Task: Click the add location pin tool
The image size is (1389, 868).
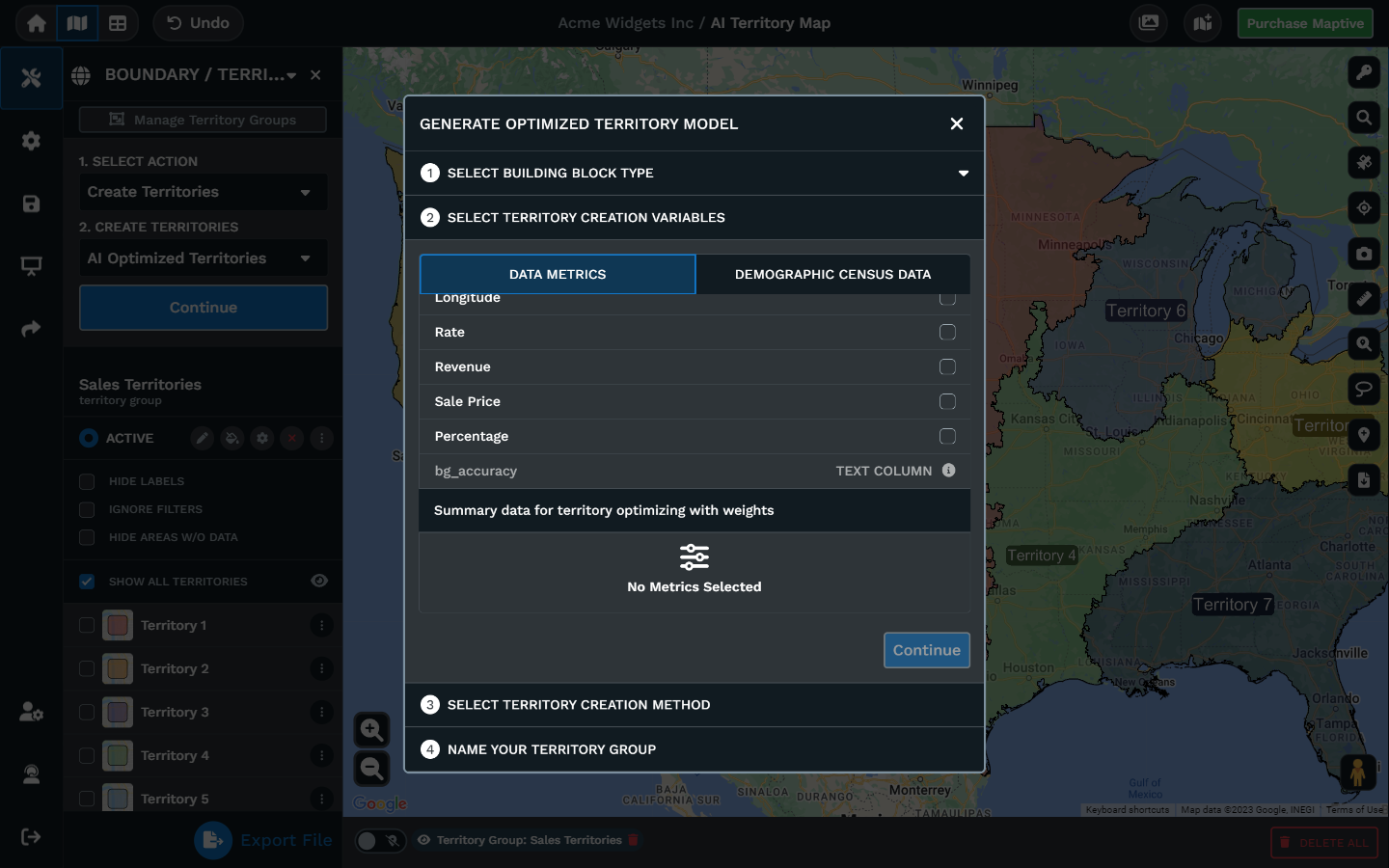Action: tap(1364, 434)
